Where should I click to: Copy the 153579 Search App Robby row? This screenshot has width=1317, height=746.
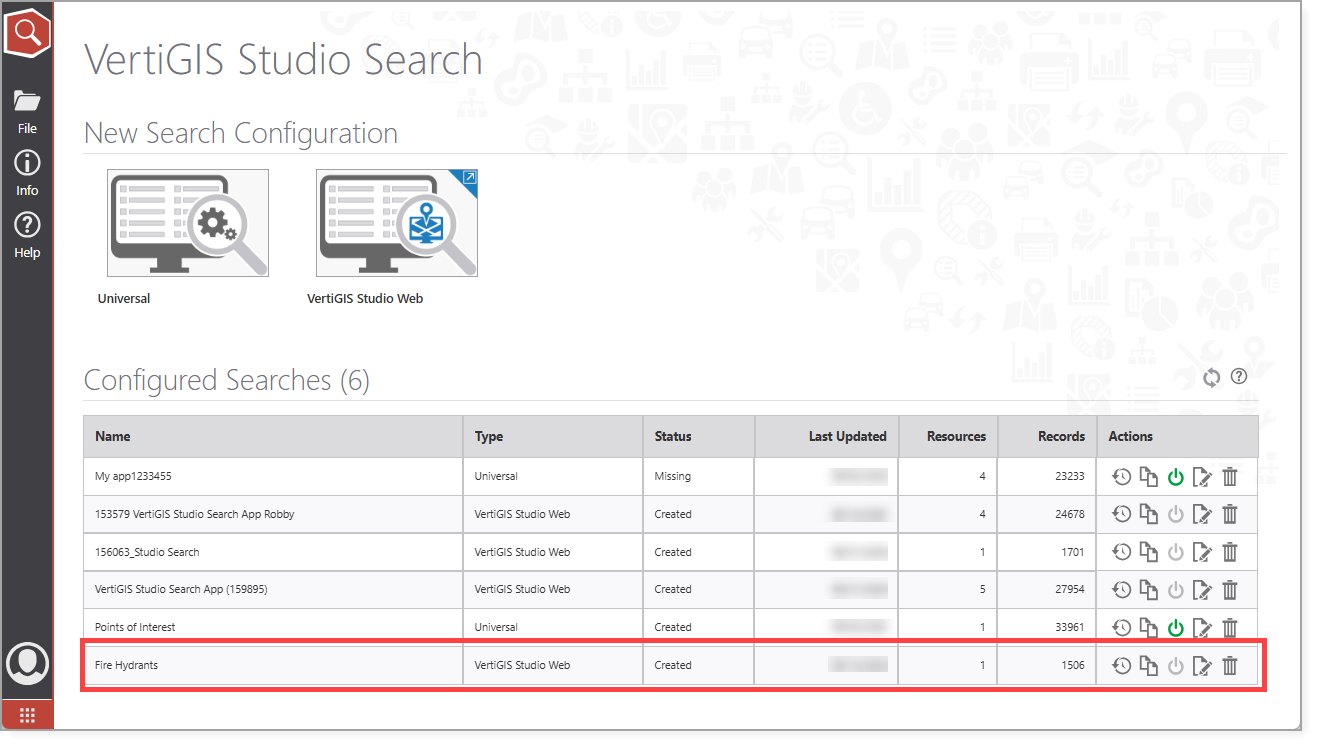pos(1149,514)
